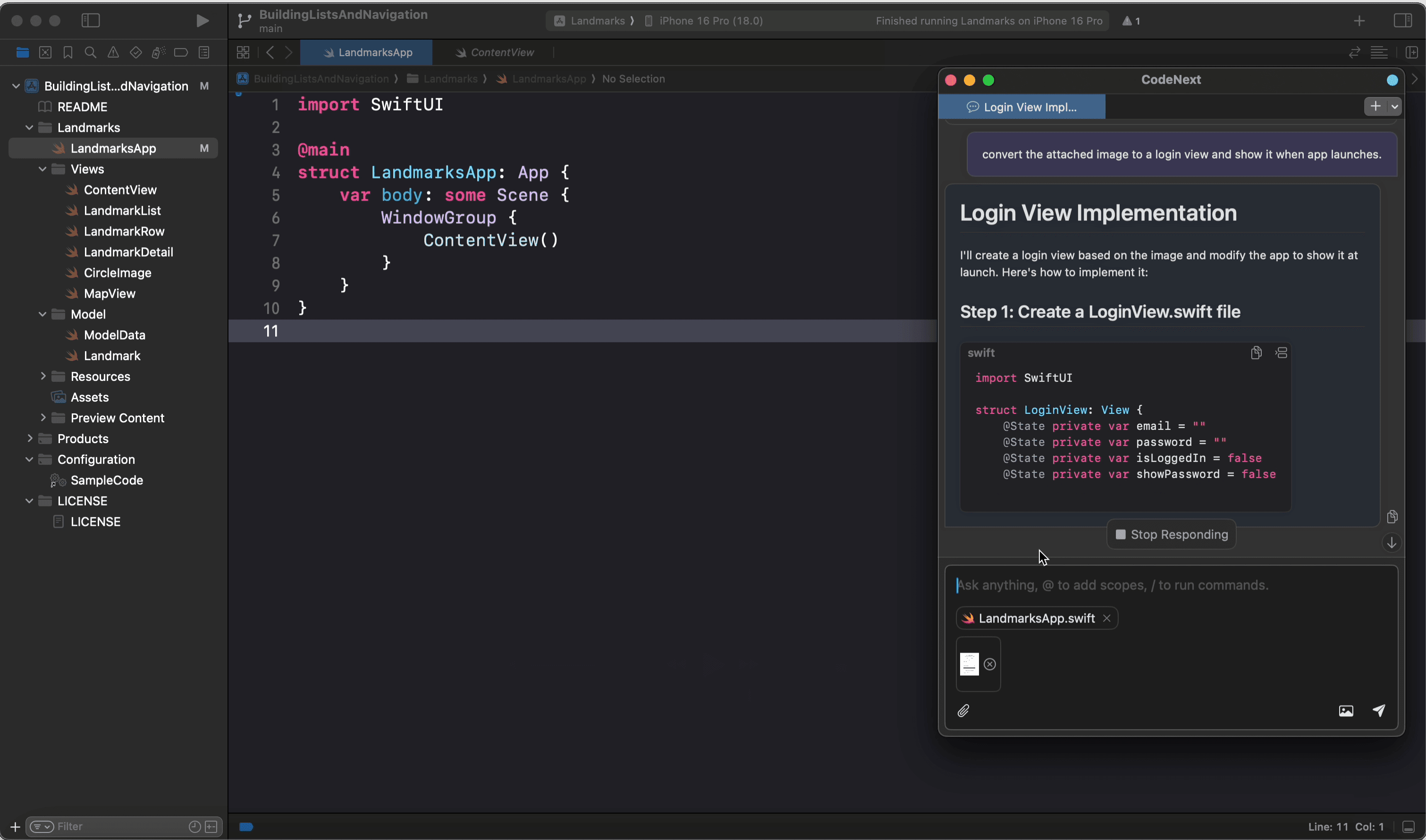The width and height of the screenshot is (1426, 840).
Task: Open the Issue navigator warning icon
Action: tap(113, 53)
